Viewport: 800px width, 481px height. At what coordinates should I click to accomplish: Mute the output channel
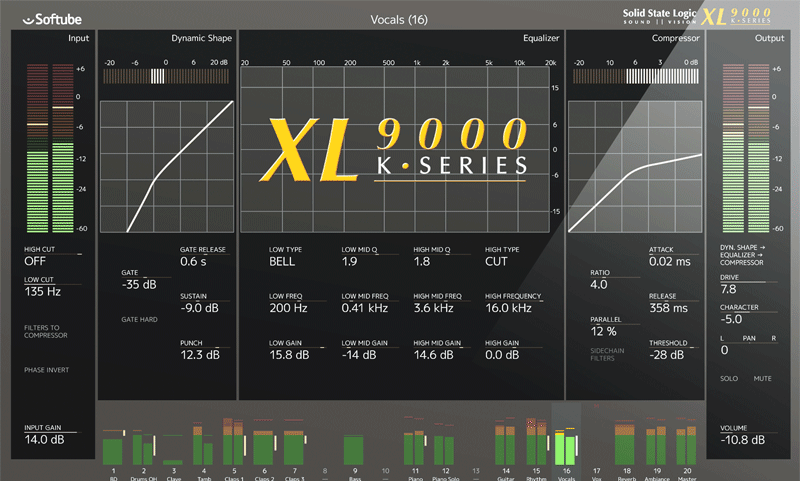coord(762,378)
